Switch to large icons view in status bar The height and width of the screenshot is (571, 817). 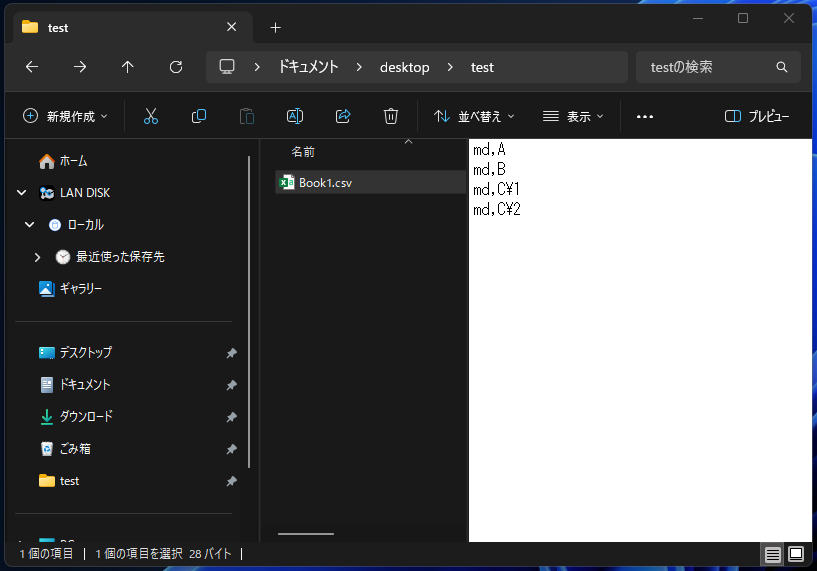click(x=796, y=554)
